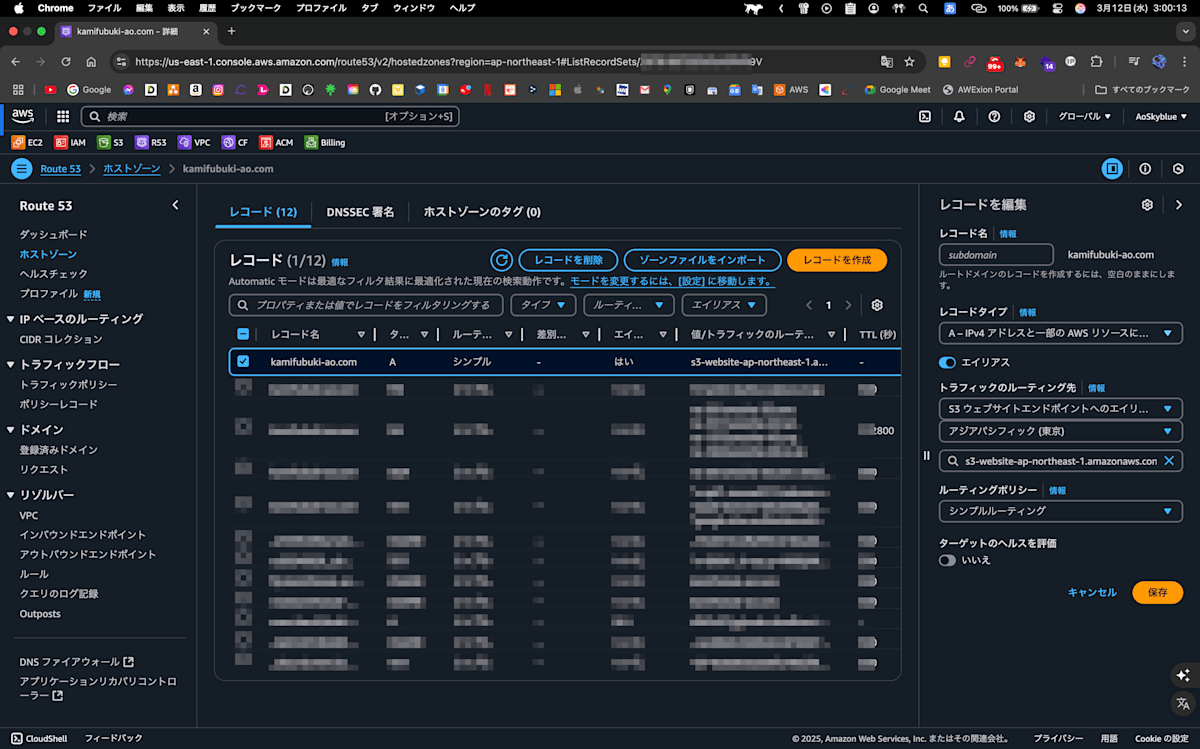Image resolution: width=1200 pixels, height=749 pixels.
Task: Click the ゾーンファイルをインポート button
Action: tap(702, 260)
